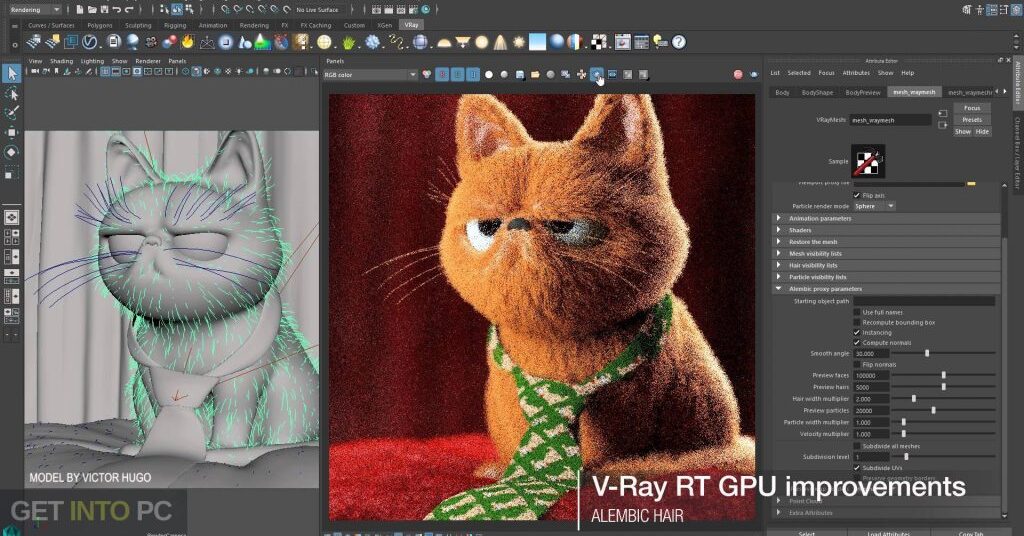Click the Presets button
Image resolution: width=1024 pixels, height=536 pixels.
[972, 119]
